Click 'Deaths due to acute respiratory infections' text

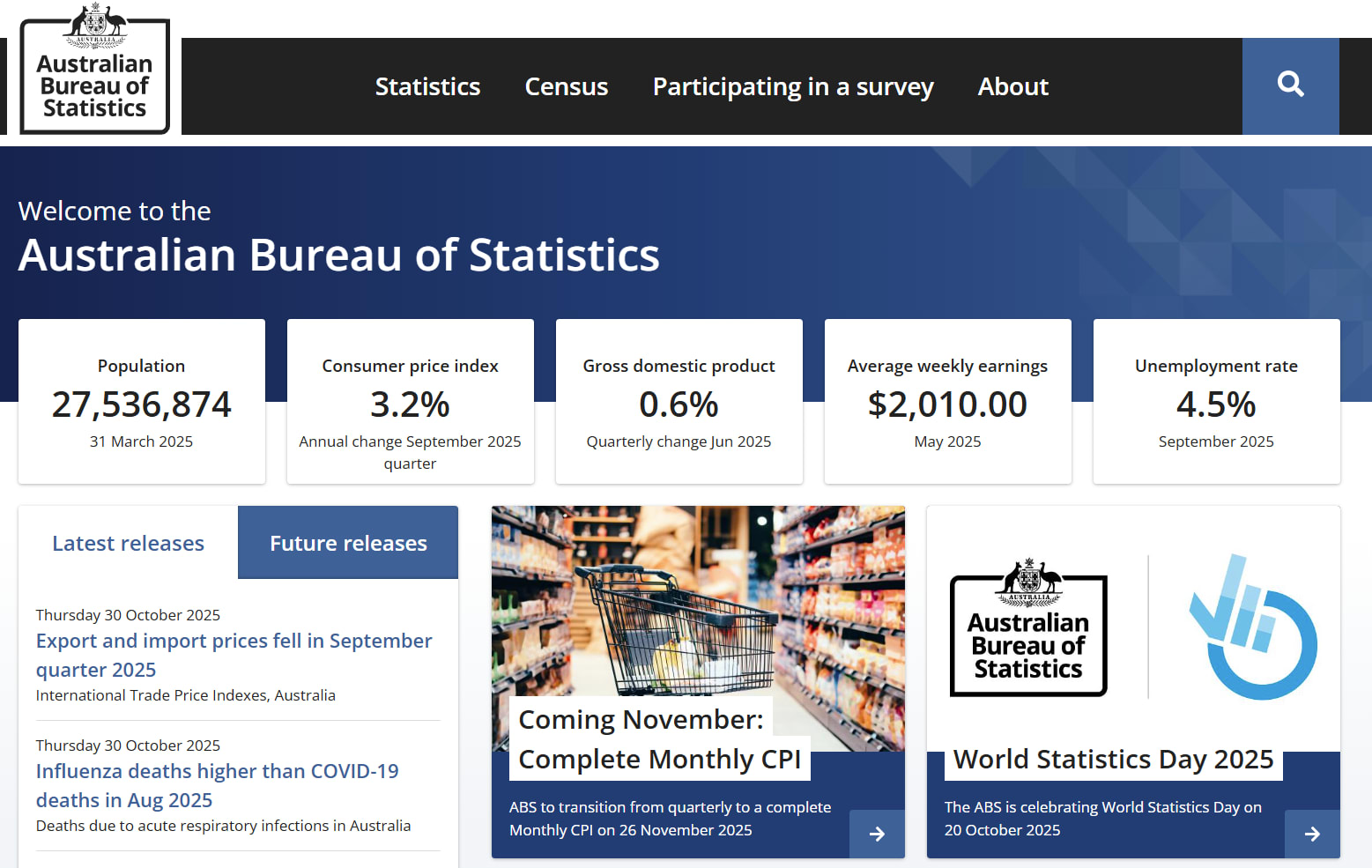(224, 826)
